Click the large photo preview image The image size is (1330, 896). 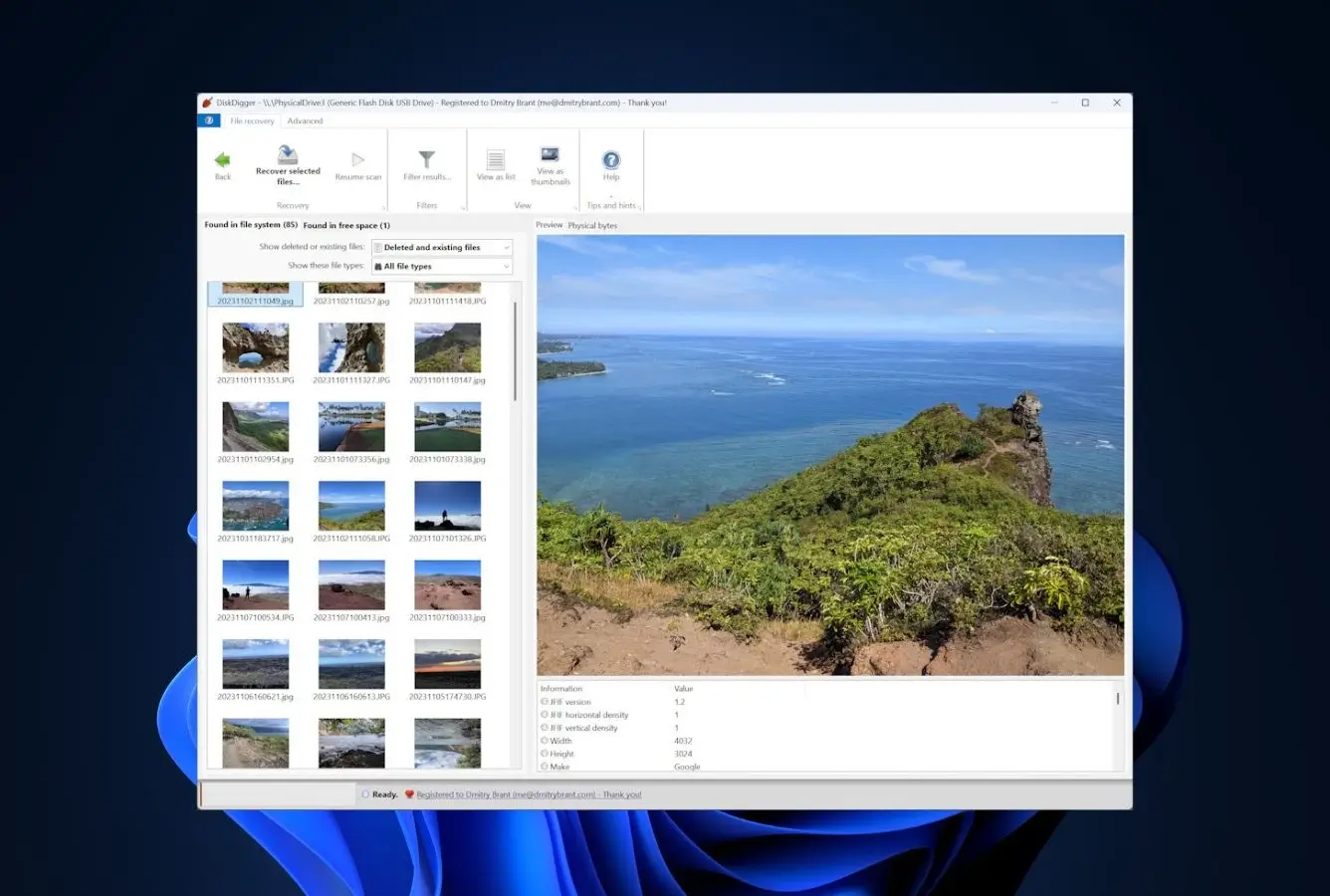tap(830, 455)
